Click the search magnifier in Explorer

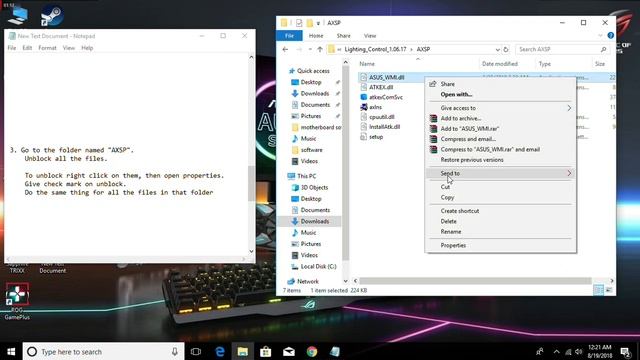(x=603, y=49)
